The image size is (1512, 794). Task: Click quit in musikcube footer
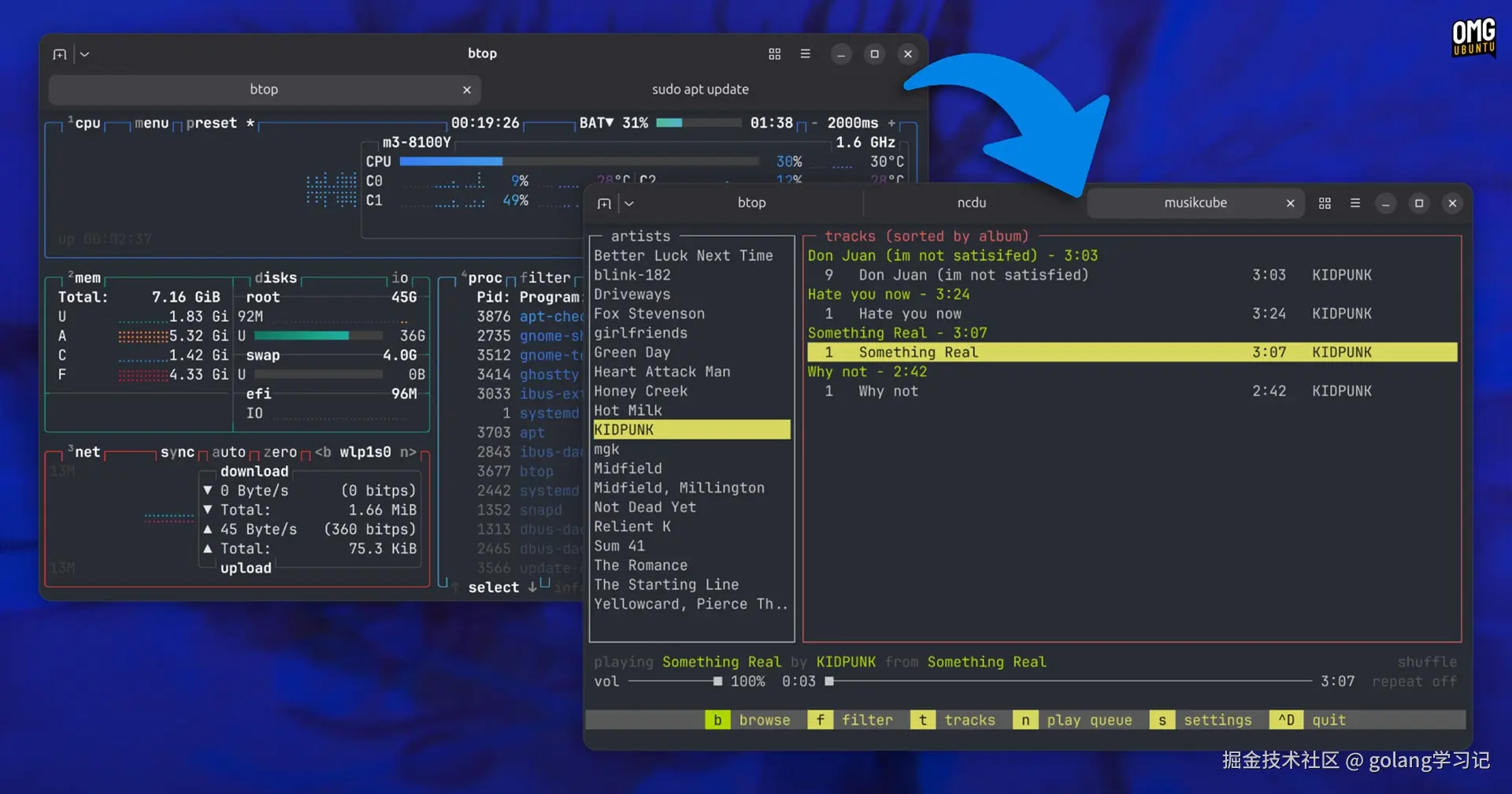[1309, 720]
